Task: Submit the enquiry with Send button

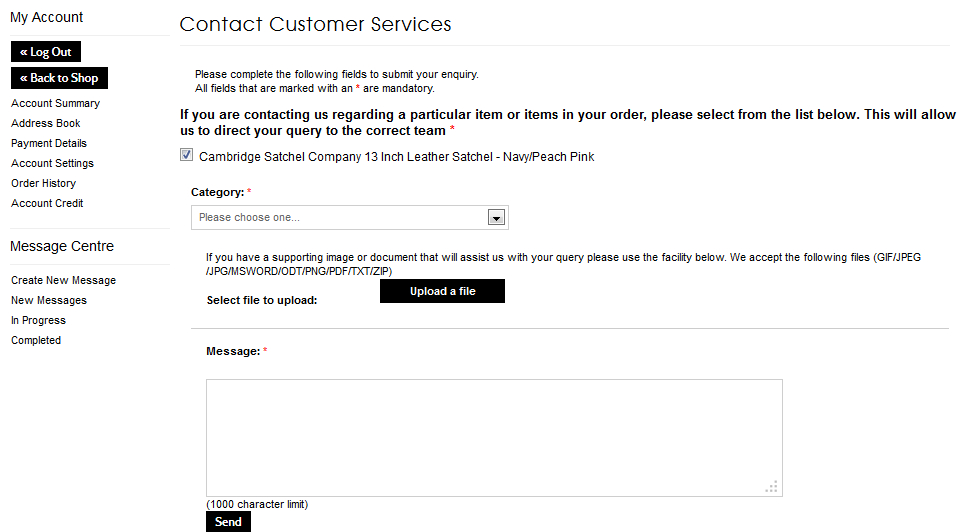Action: coord(228,522)
